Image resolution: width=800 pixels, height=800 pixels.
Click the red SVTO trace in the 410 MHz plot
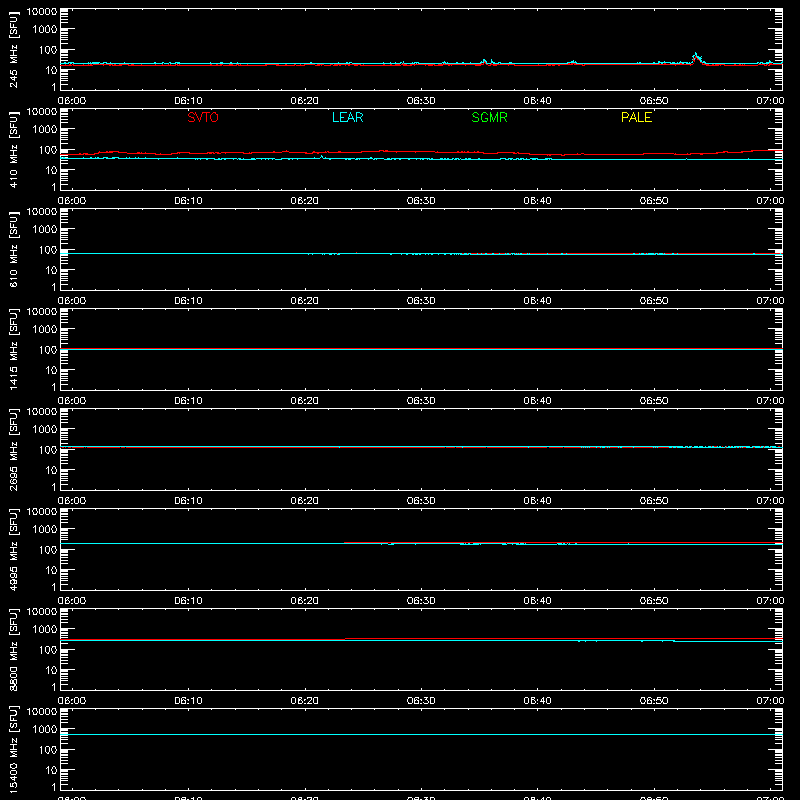click(x=421, y=152)
